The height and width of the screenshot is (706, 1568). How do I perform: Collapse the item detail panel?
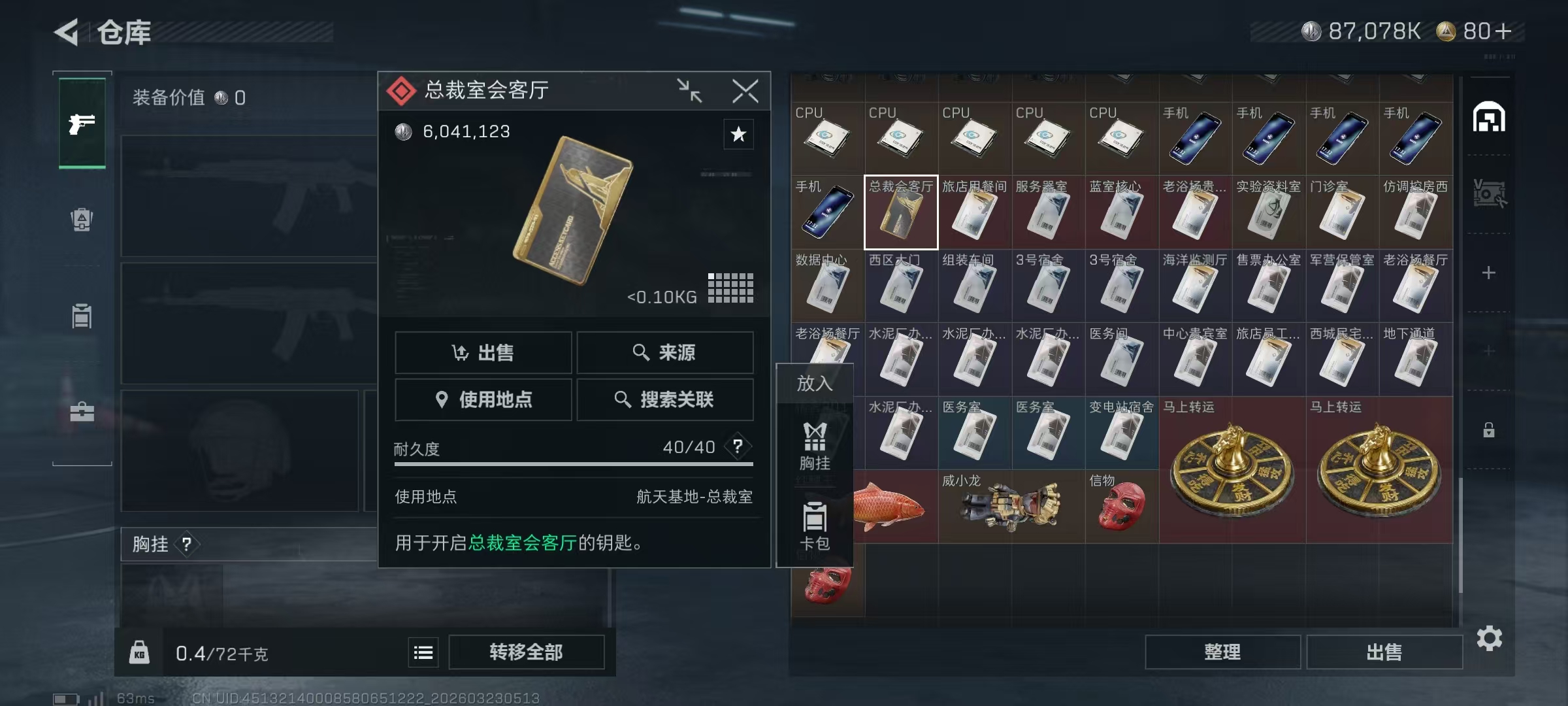689,91
